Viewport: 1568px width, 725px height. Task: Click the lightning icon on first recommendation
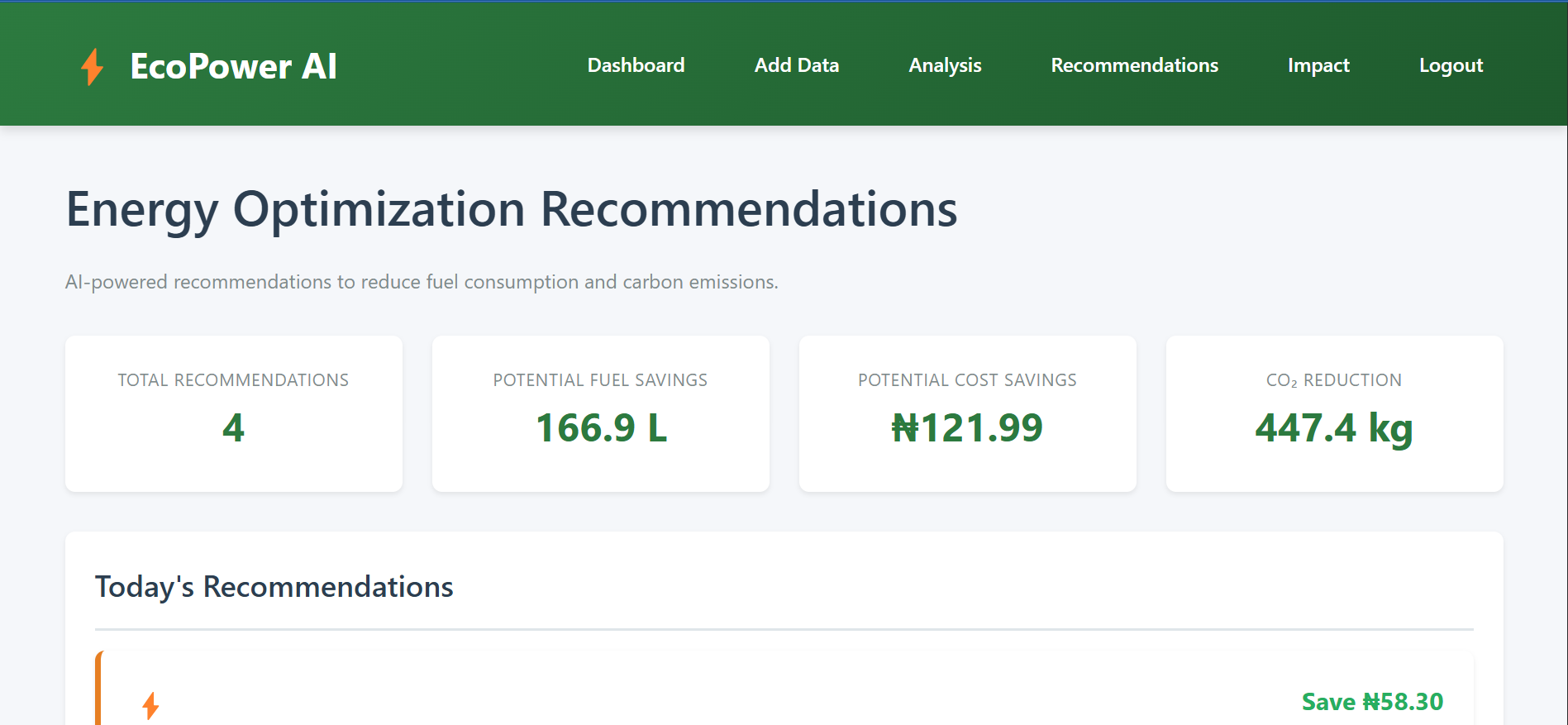[150, 705]
